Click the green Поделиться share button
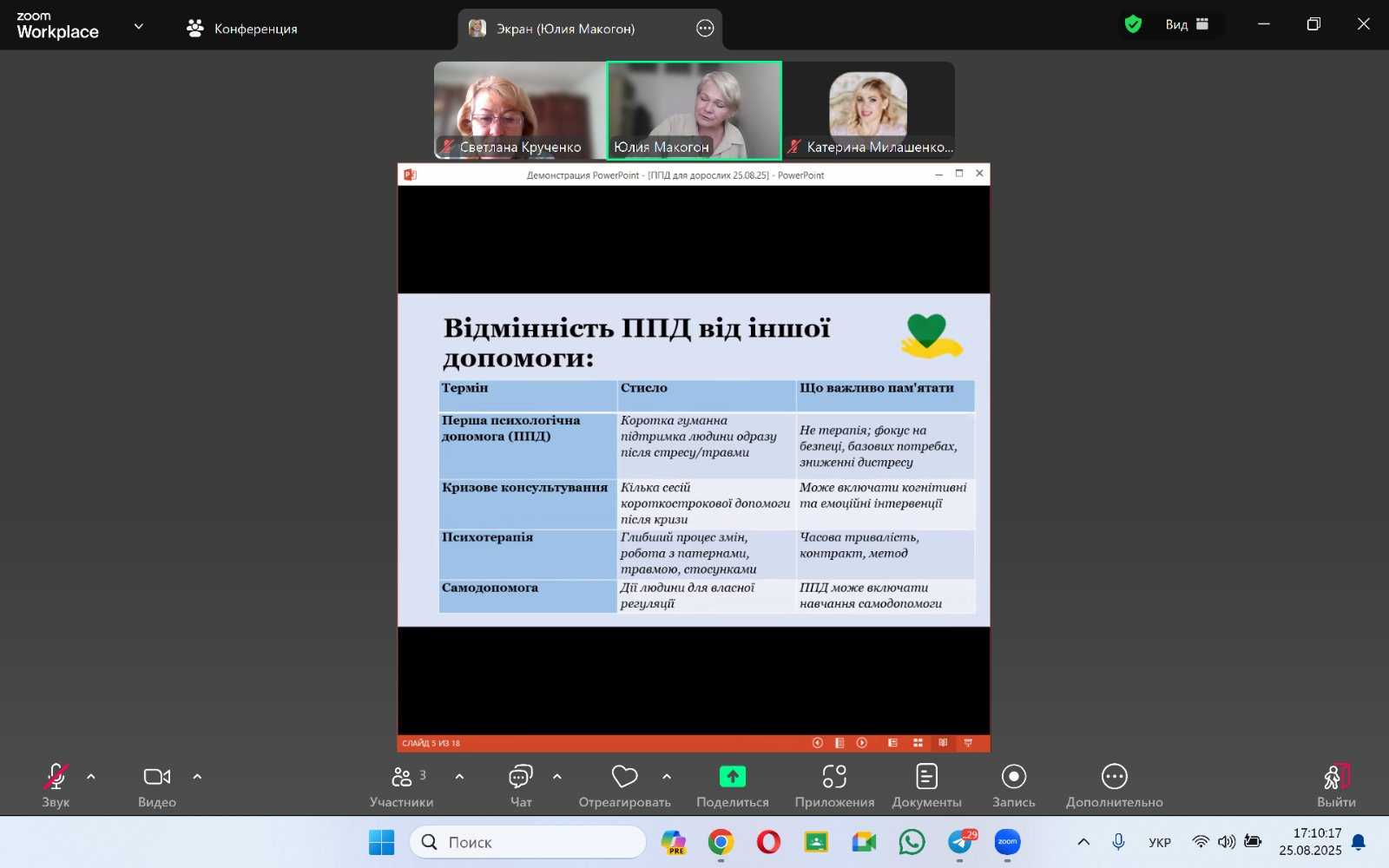Viewport: 1389px width, 868px height. (732, 778)
